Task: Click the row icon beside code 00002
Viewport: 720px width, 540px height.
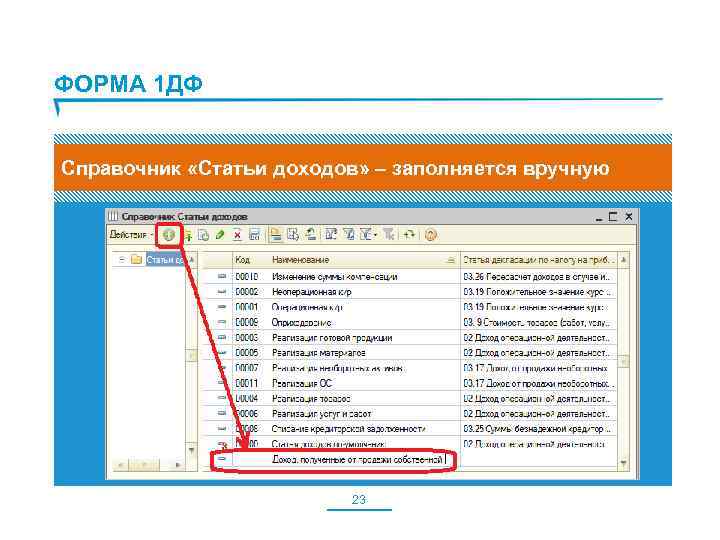Action: (222, 292)
